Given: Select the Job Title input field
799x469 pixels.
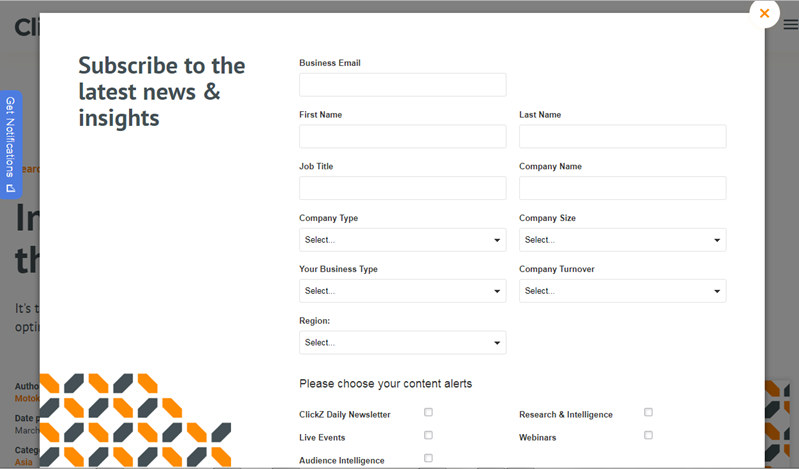Looking at the screenshot, I should [402, 188].
